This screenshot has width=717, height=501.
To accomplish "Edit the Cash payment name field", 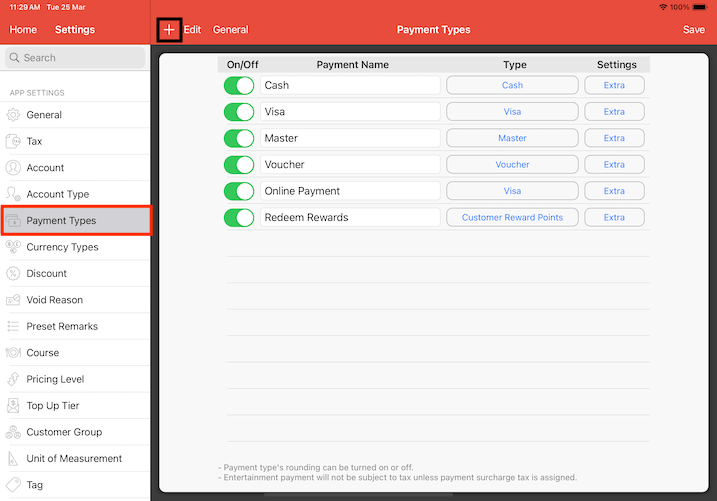I will point(350,85).
